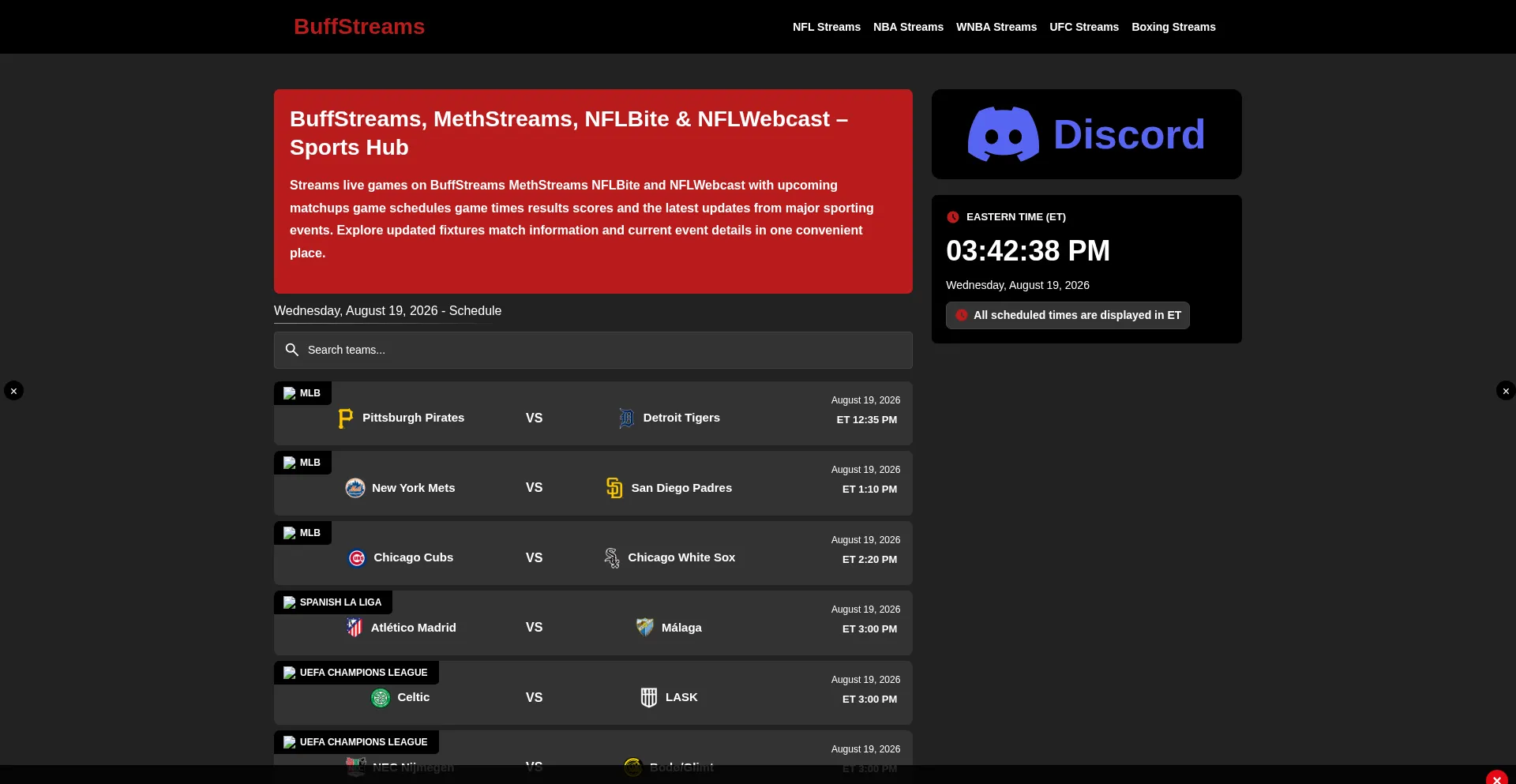
Task: Click Wednesday schedule date heading
Action: [388, 311]
